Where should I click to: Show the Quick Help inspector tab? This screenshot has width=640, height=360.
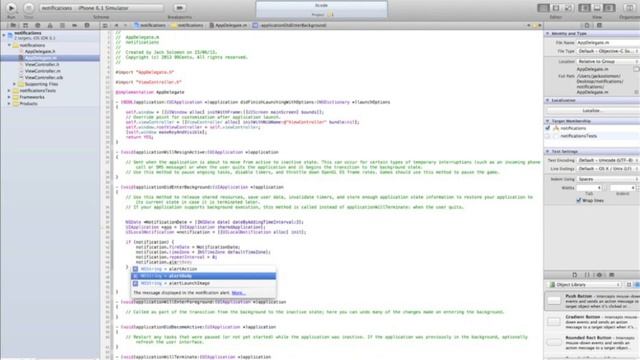point(599,25)
